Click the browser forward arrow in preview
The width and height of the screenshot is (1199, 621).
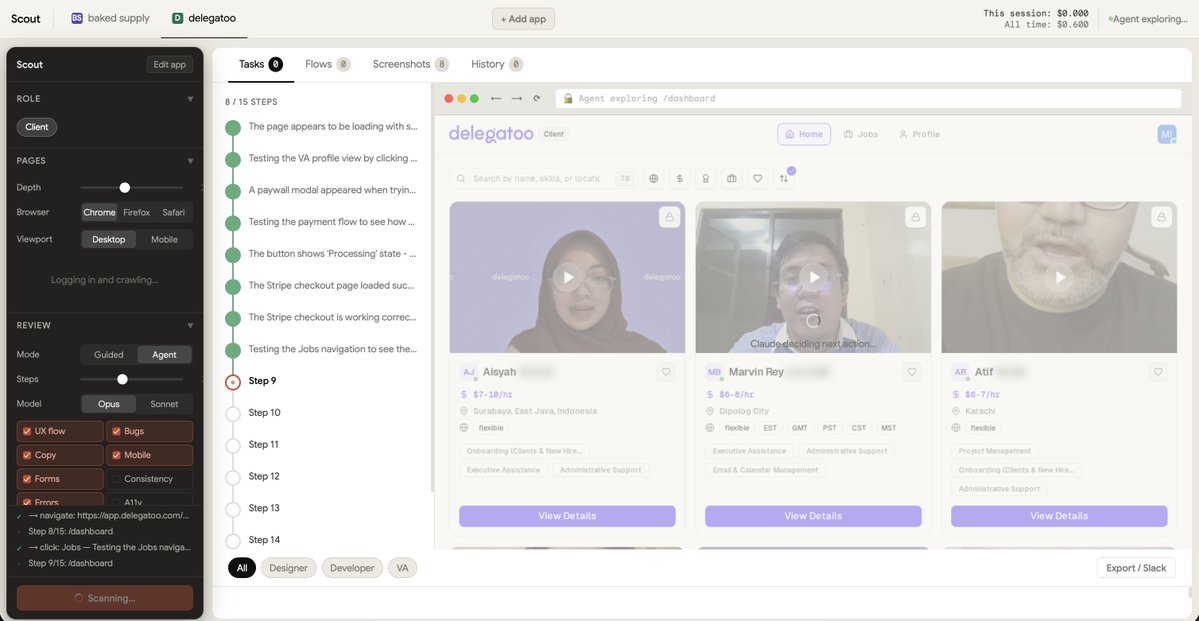point(517,99)
